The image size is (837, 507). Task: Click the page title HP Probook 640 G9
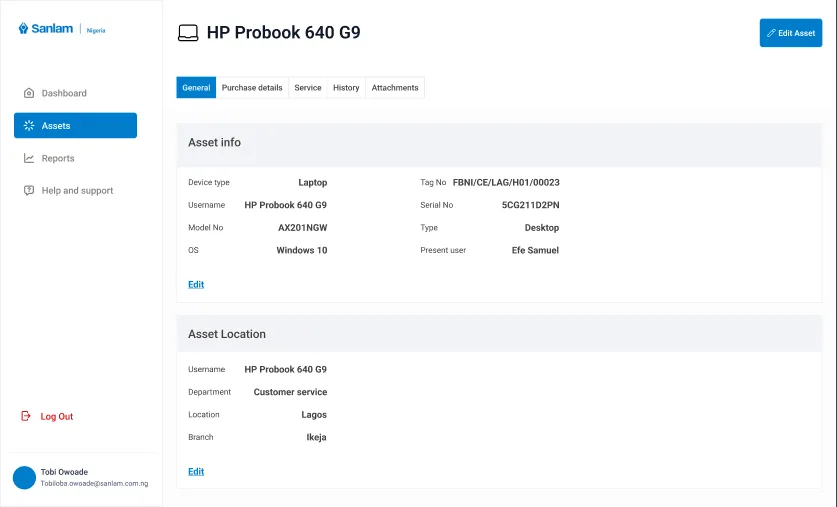(x=283, y=33)
